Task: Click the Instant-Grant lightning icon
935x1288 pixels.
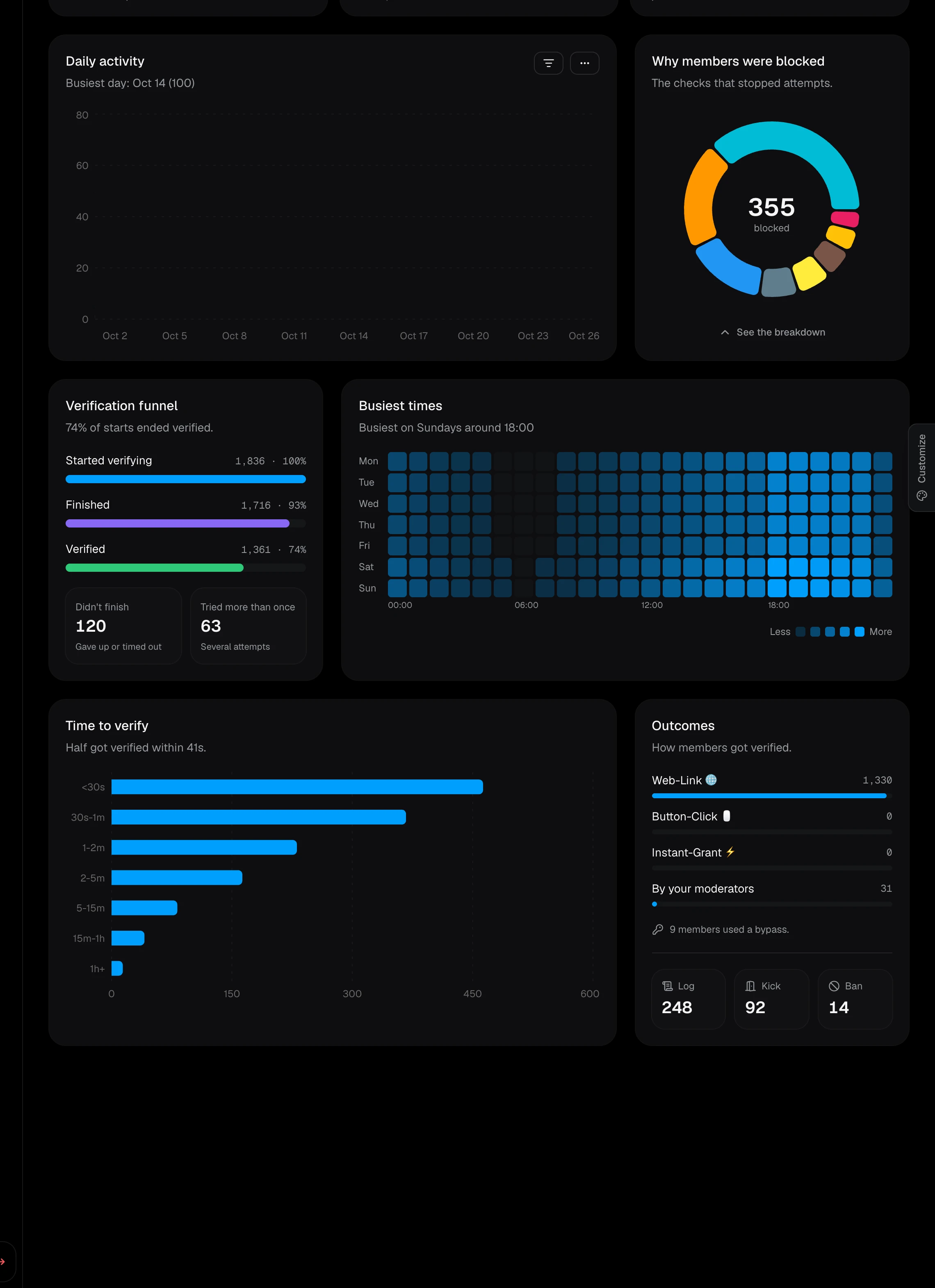Action: pyautogui.click(x=730, y=852)
